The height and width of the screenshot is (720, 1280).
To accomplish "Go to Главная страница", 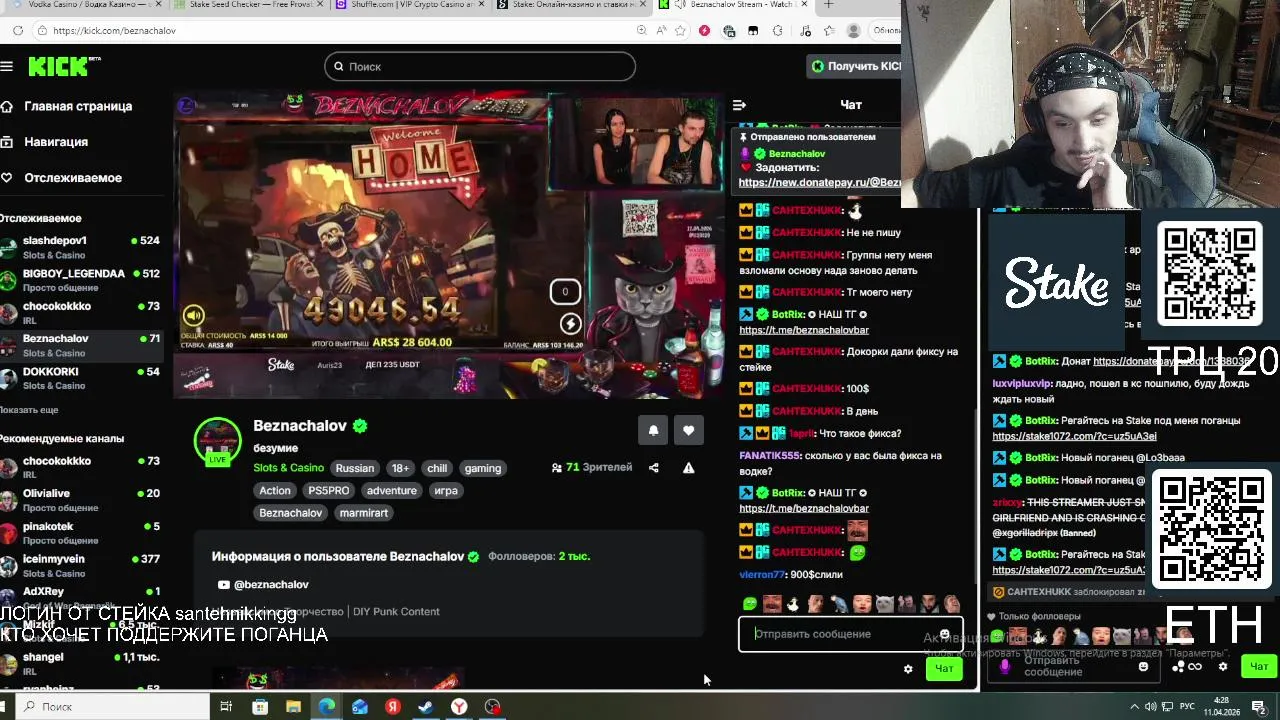I will point(66,106).
